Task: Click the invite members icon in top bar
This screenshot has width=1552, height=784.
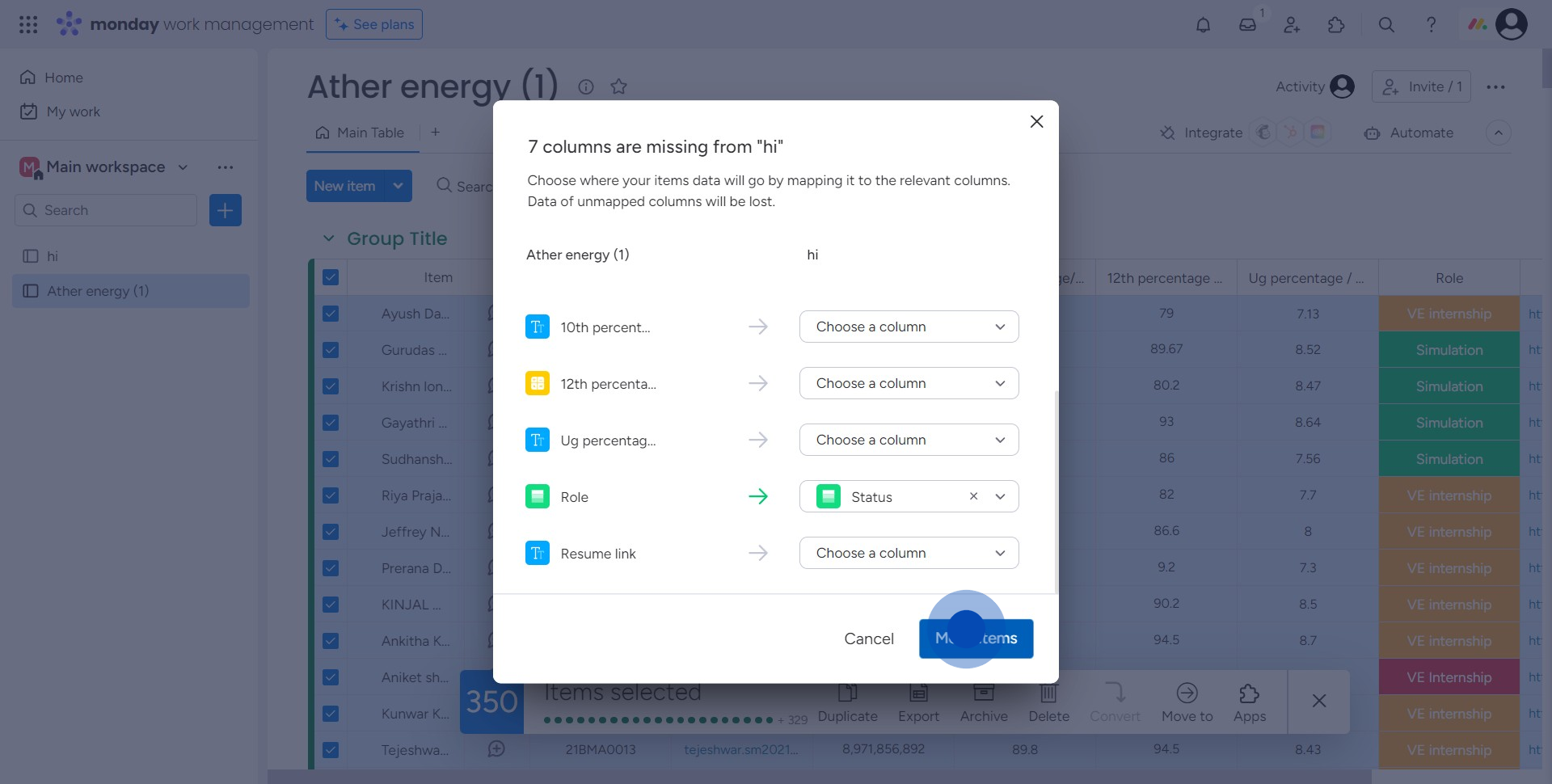Action: [1292, 25]
